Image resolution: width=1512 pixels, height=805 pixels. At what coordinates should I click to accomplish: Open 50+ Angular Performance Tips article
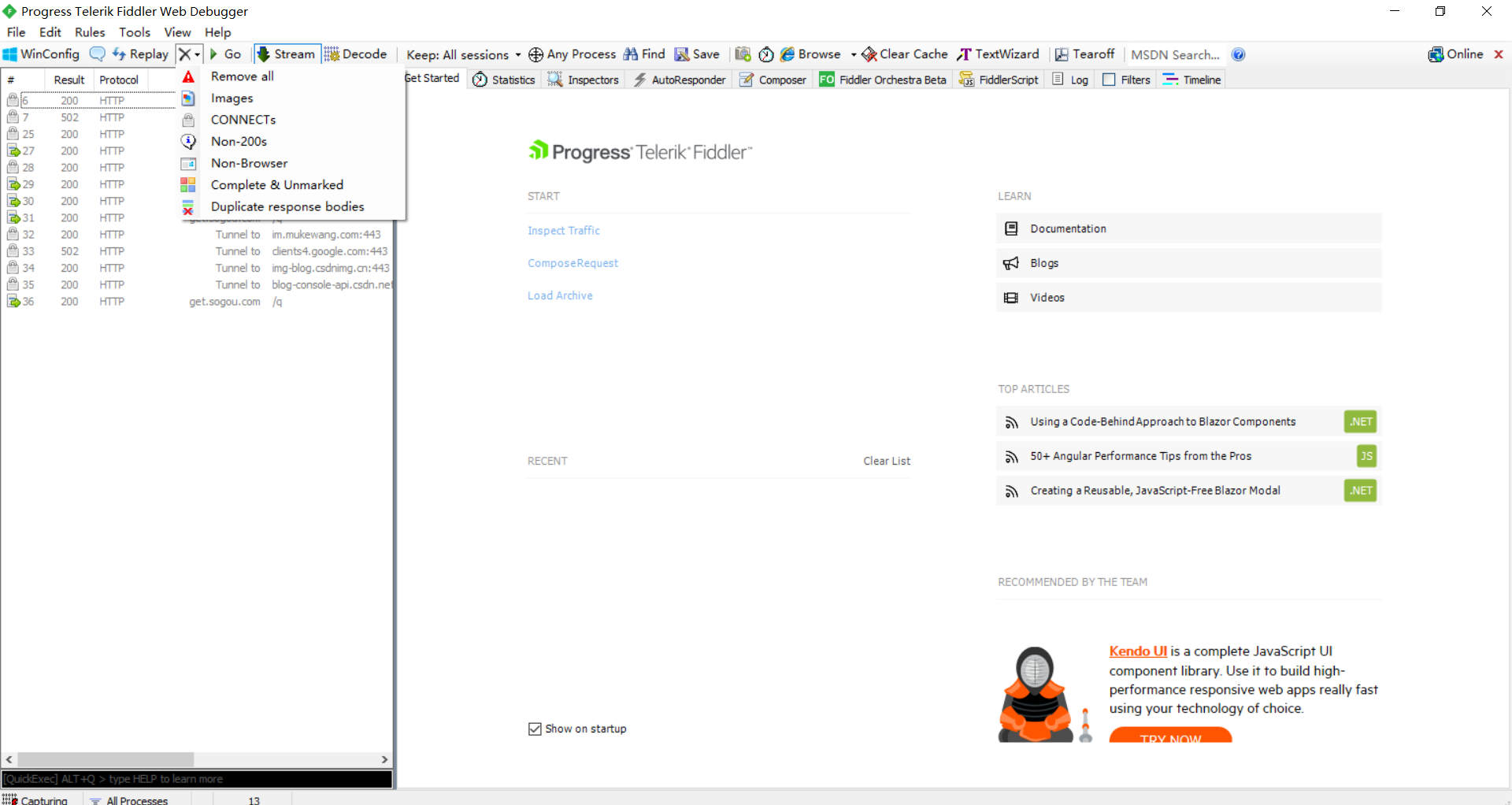click(x=1188, y=456)
